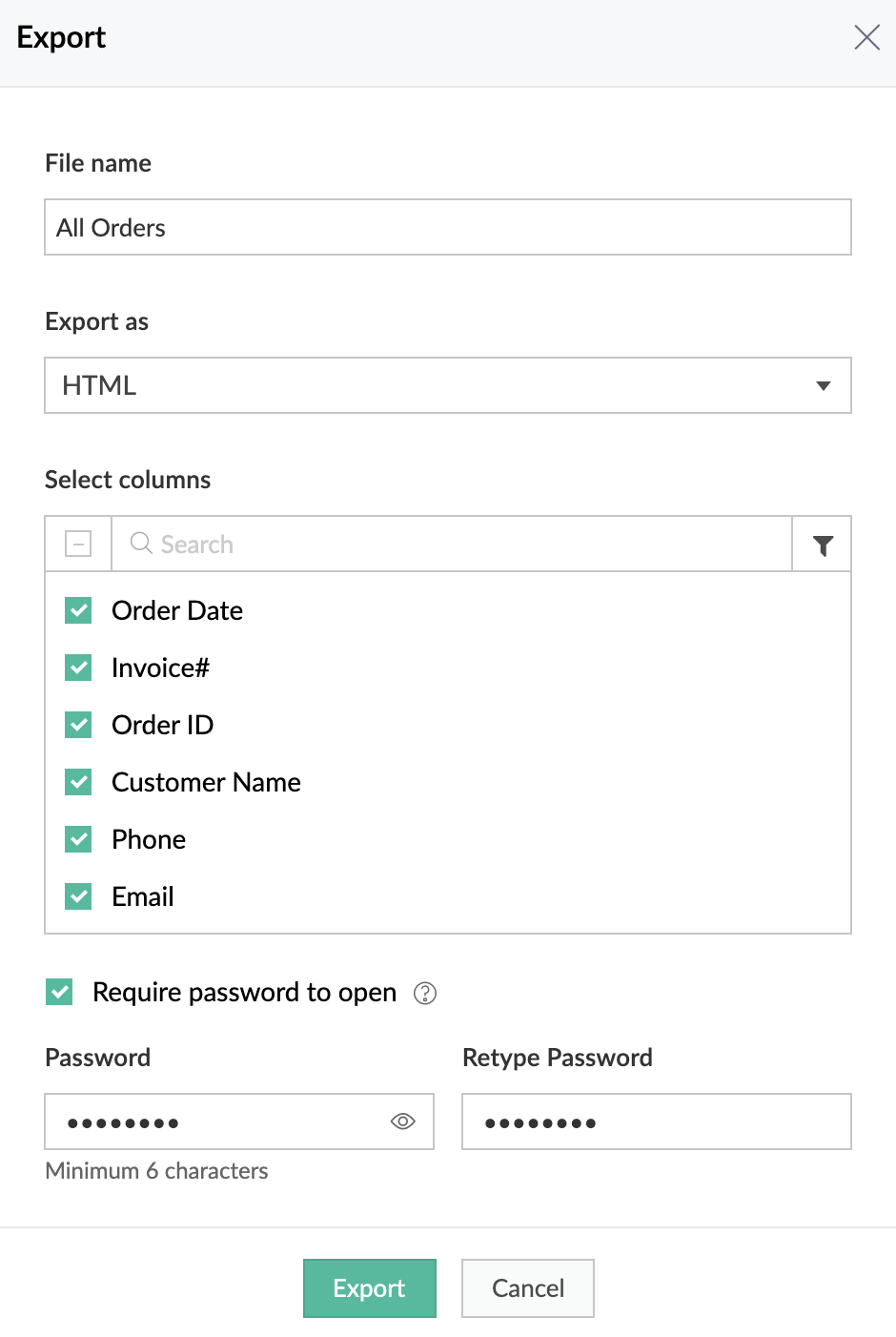The width and height of the screenshot is (896, 1337).
Task: Click the help icon beside Require password
Action: (x=425, y=994)
